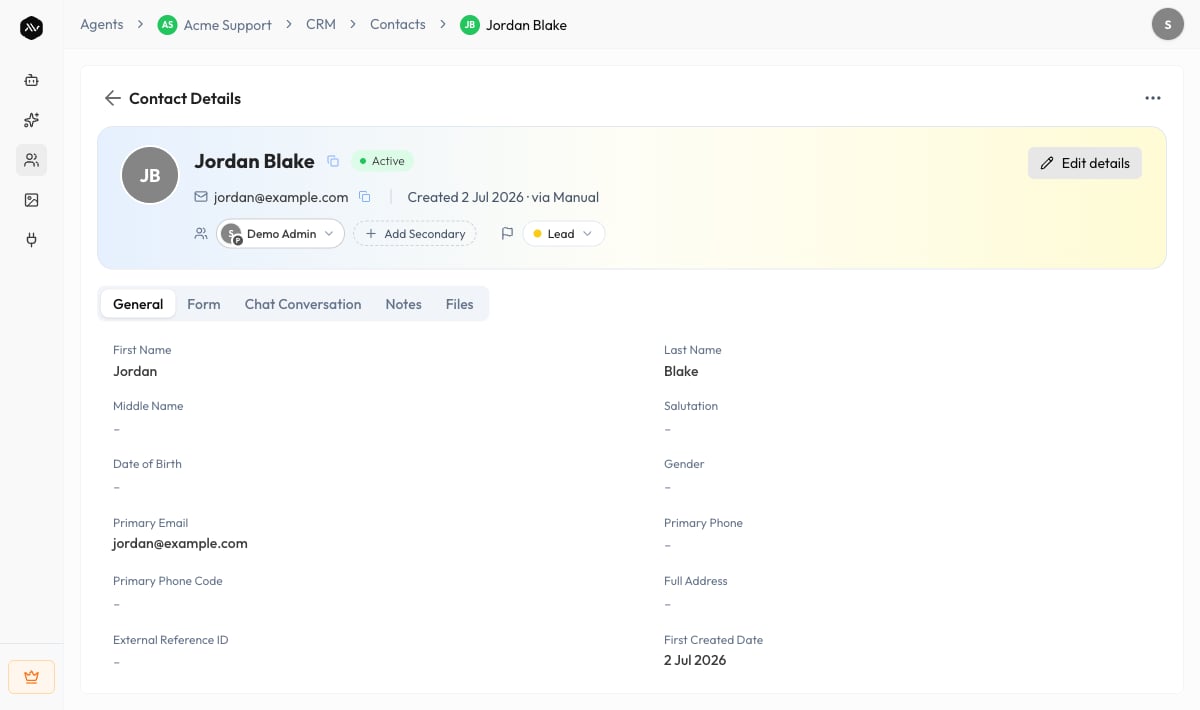Click the Active status badge
This screenshot has height=710, width=1200.
coord(382,161)
